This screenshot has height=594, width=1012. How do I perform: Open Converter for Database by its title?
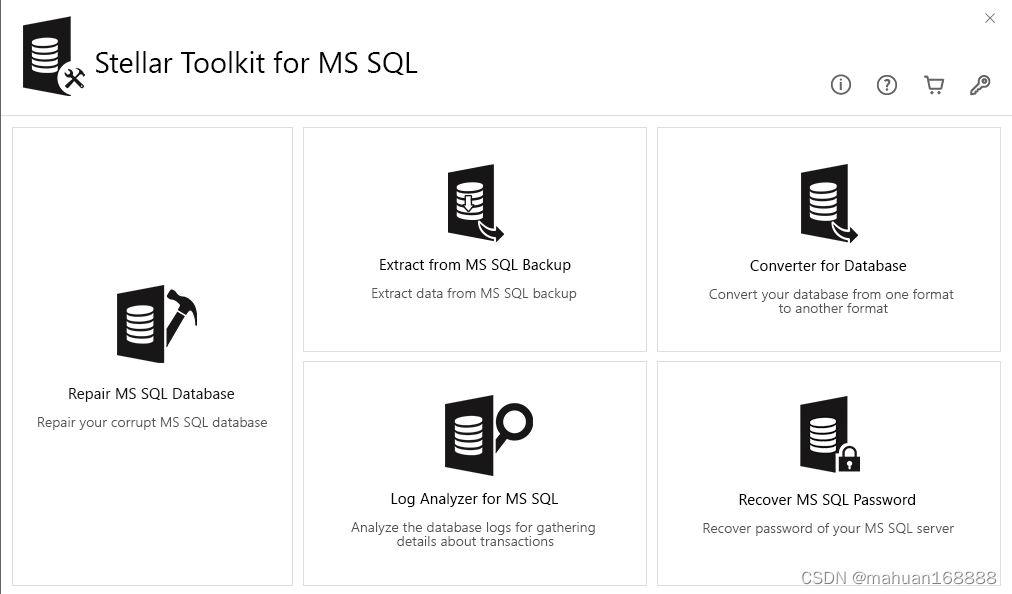coord(828,266)
